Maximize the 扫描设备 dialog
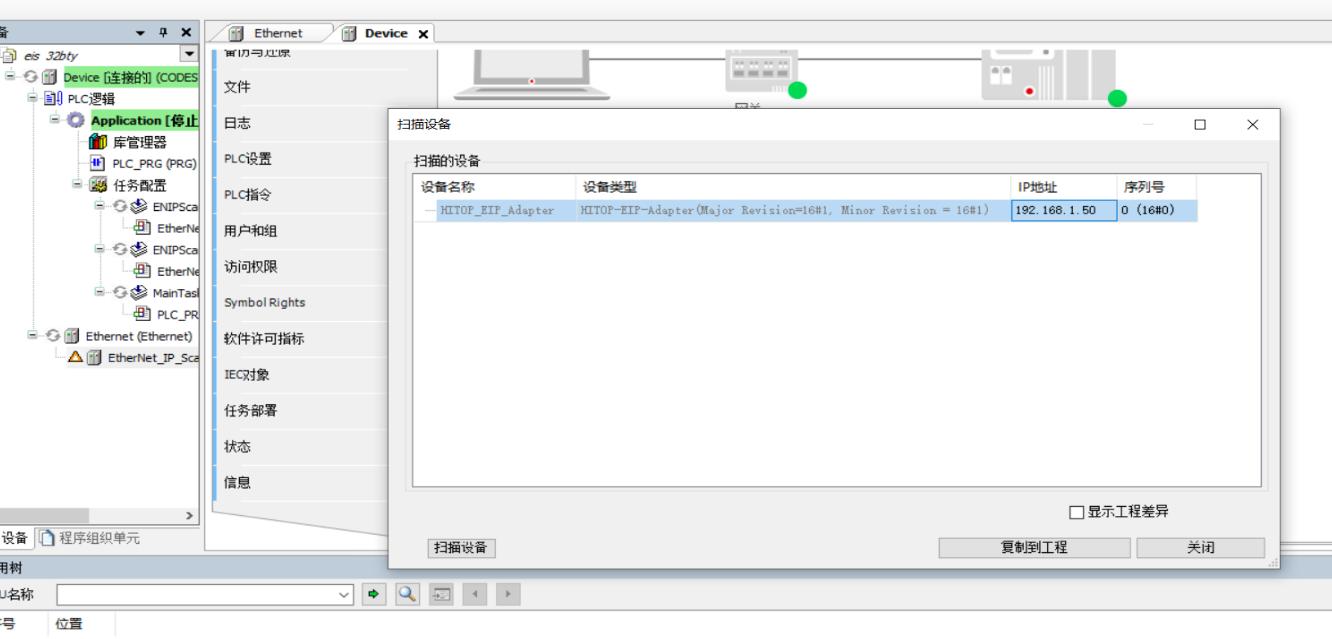This screenshot has width=1332, height=639. coord(1200,125)
